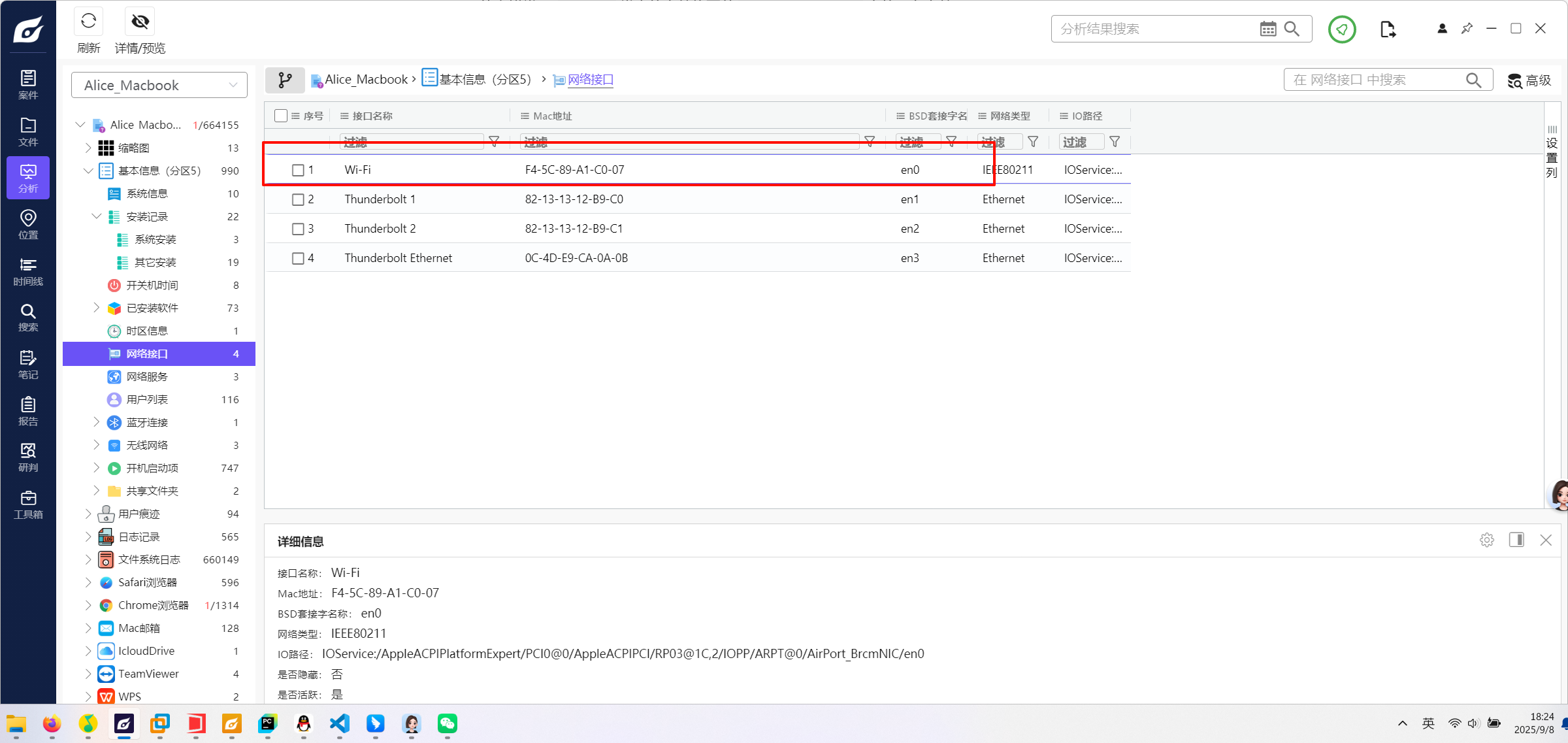This screenshot has height=743, width=1568.
Task: Click the 刷新 refresh icon
Action: 88,22
